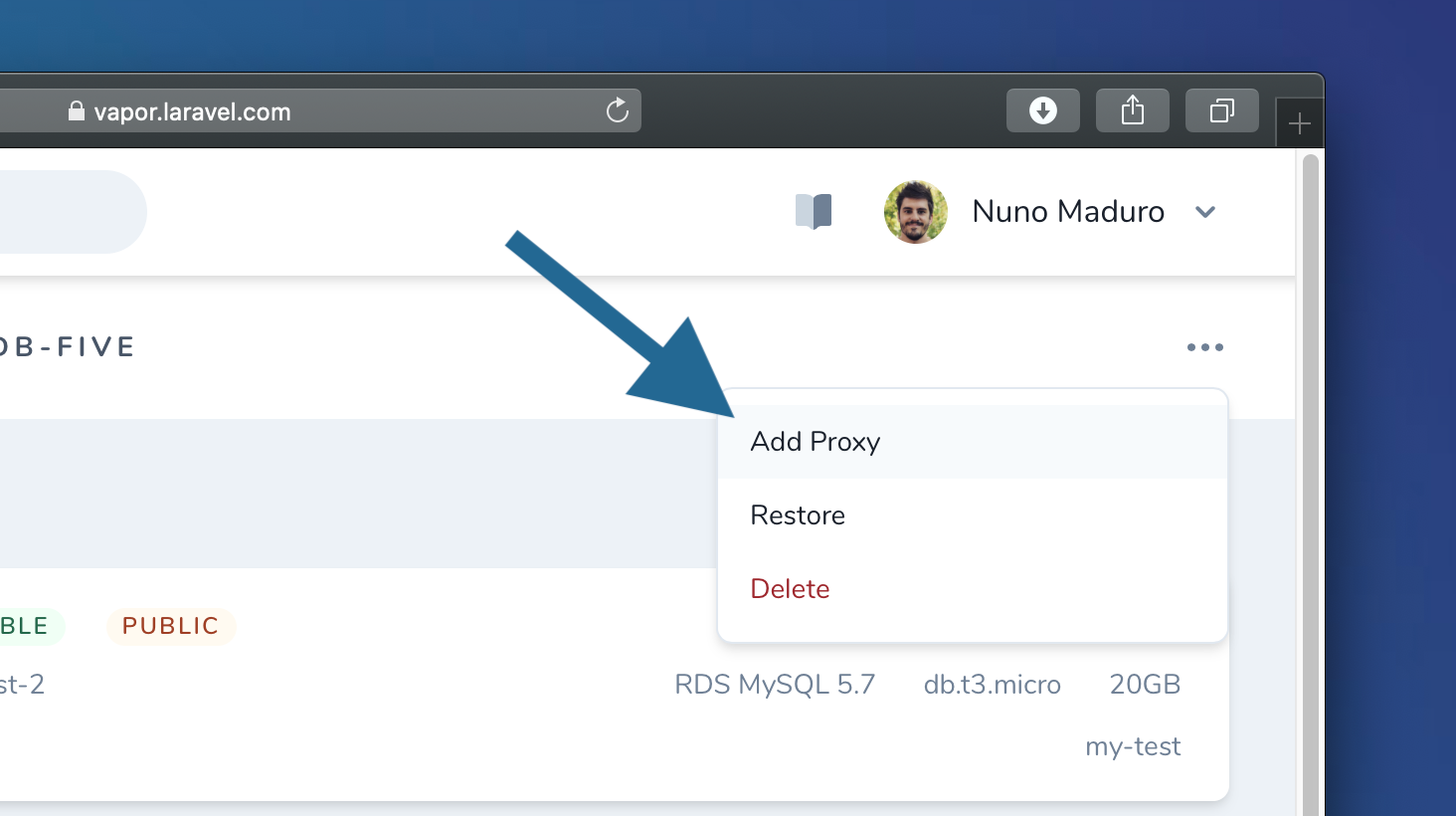Reload the vapor.laravel.com page
The image size is (1456, 816).
[618, 110]
